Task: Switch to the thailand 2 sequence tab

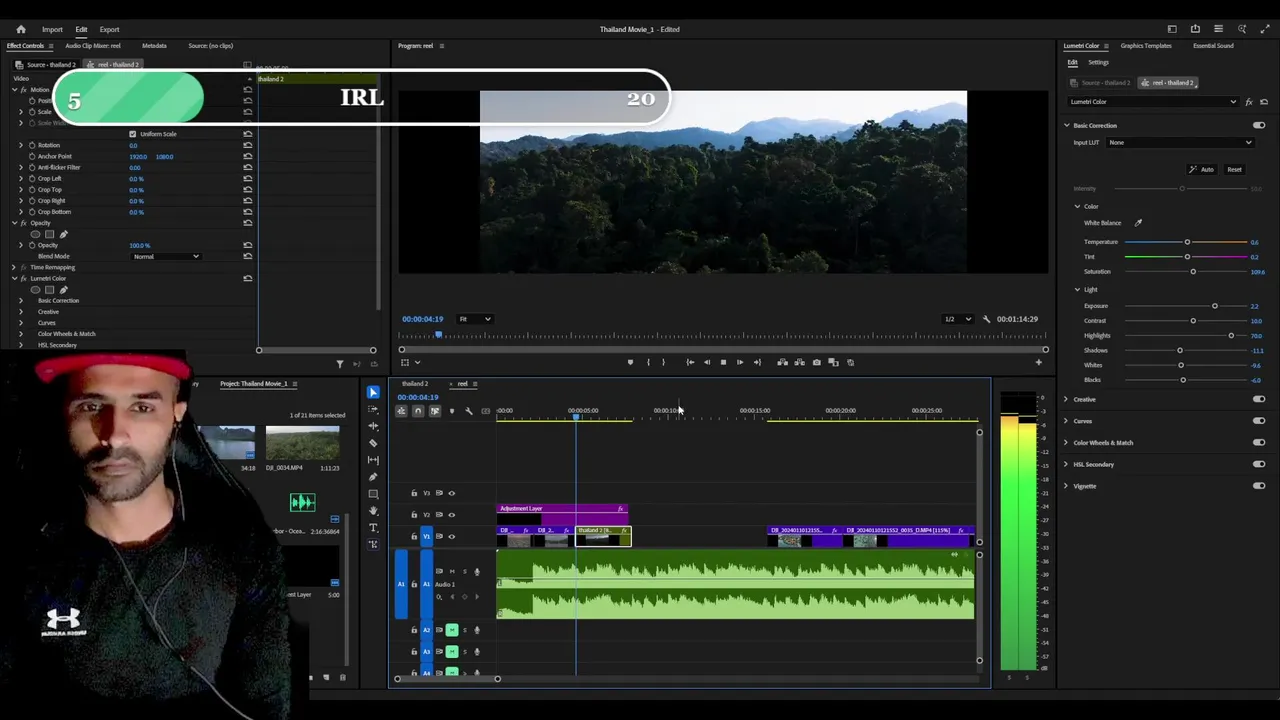Action: 414,384
